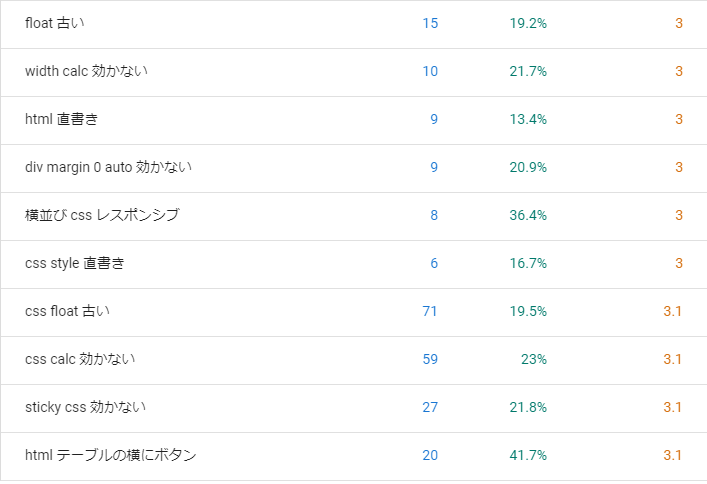Click the CTR value 13.4%
The width and height of the screenshot is (707, 484).
[x=528, y=119]
